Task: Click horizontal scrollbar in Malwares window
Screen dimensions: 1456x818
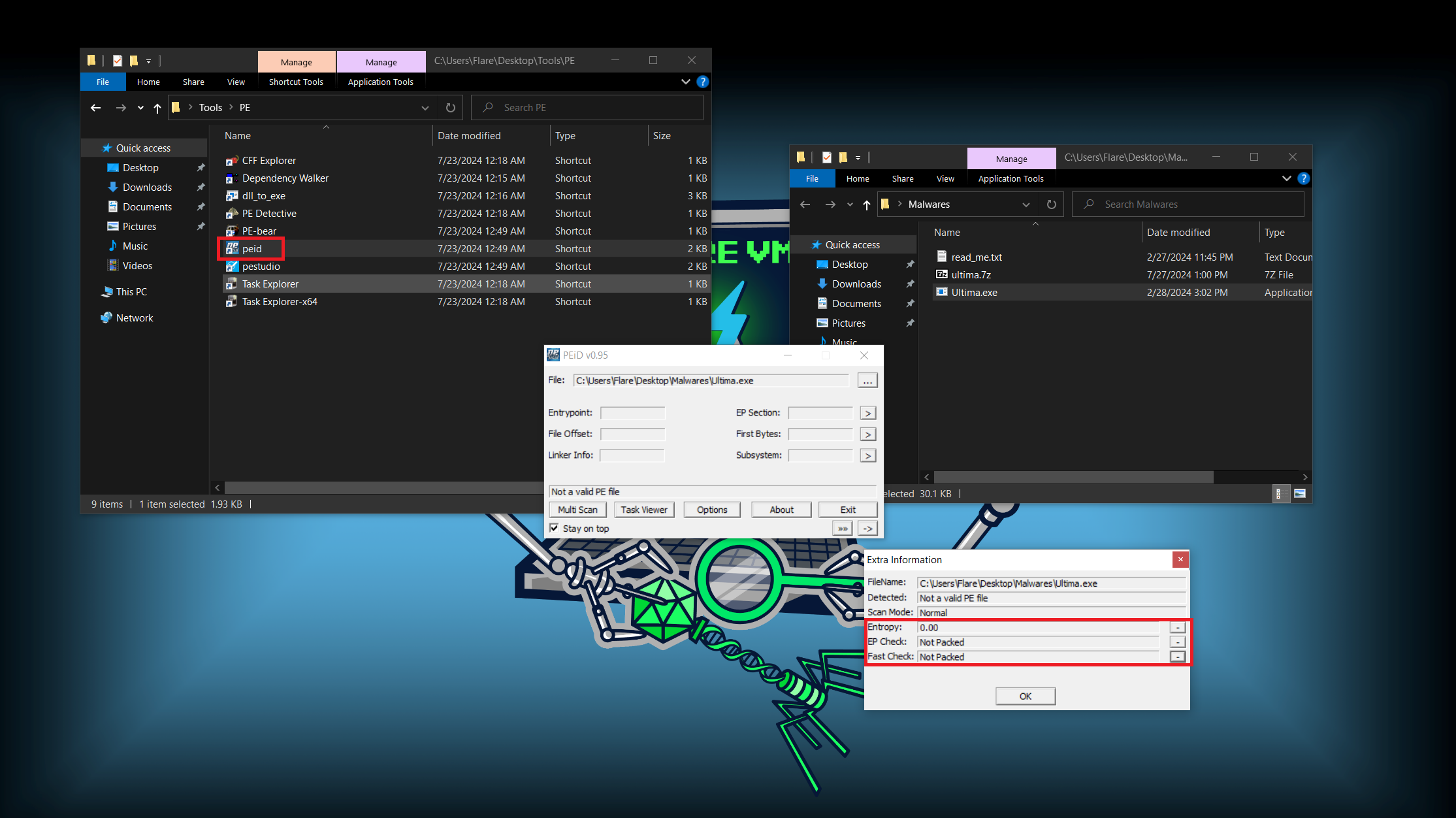Action: click(x=1074, y=478)
